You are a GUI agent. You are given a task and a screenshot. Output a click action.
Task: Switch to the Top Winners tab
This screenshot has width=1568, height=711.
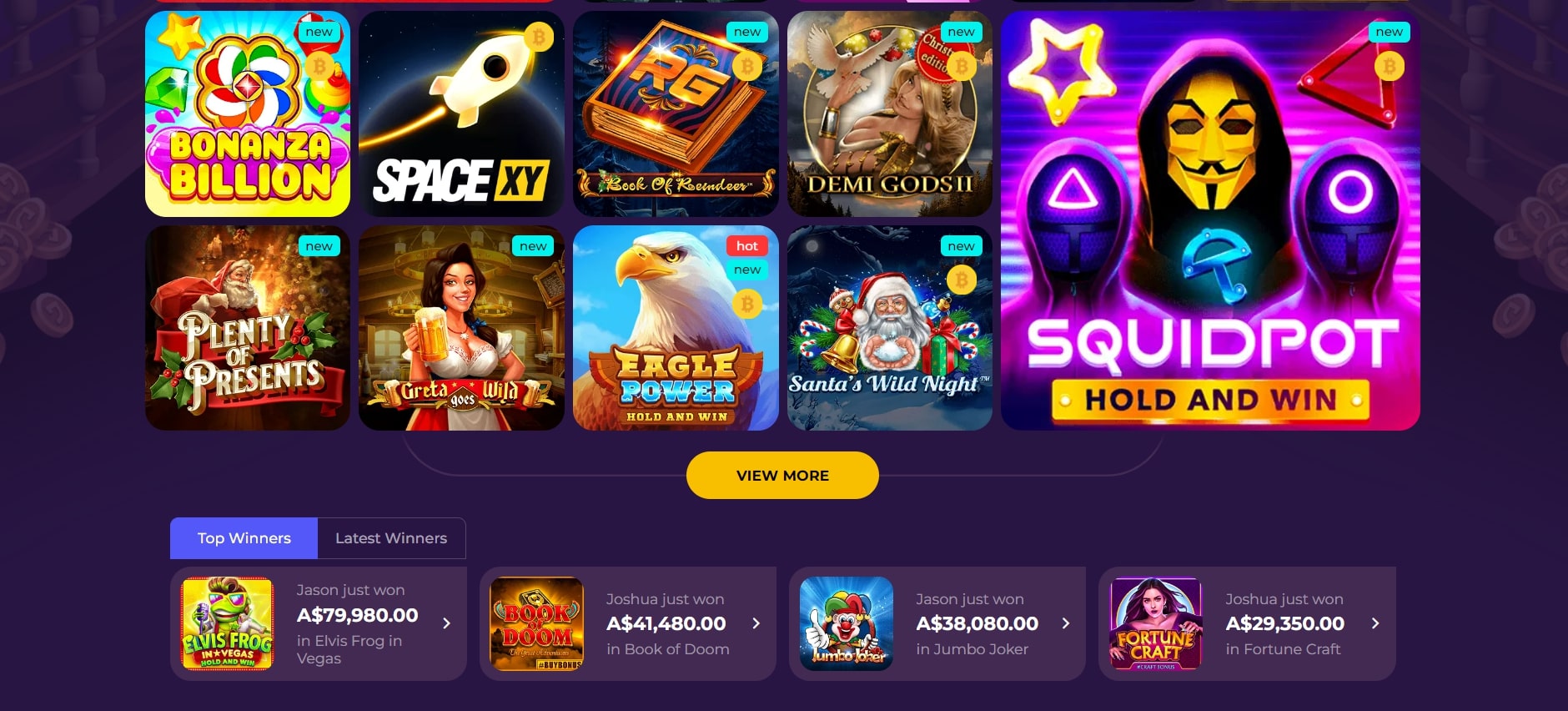pyautogui.click(x=244, y=538)
